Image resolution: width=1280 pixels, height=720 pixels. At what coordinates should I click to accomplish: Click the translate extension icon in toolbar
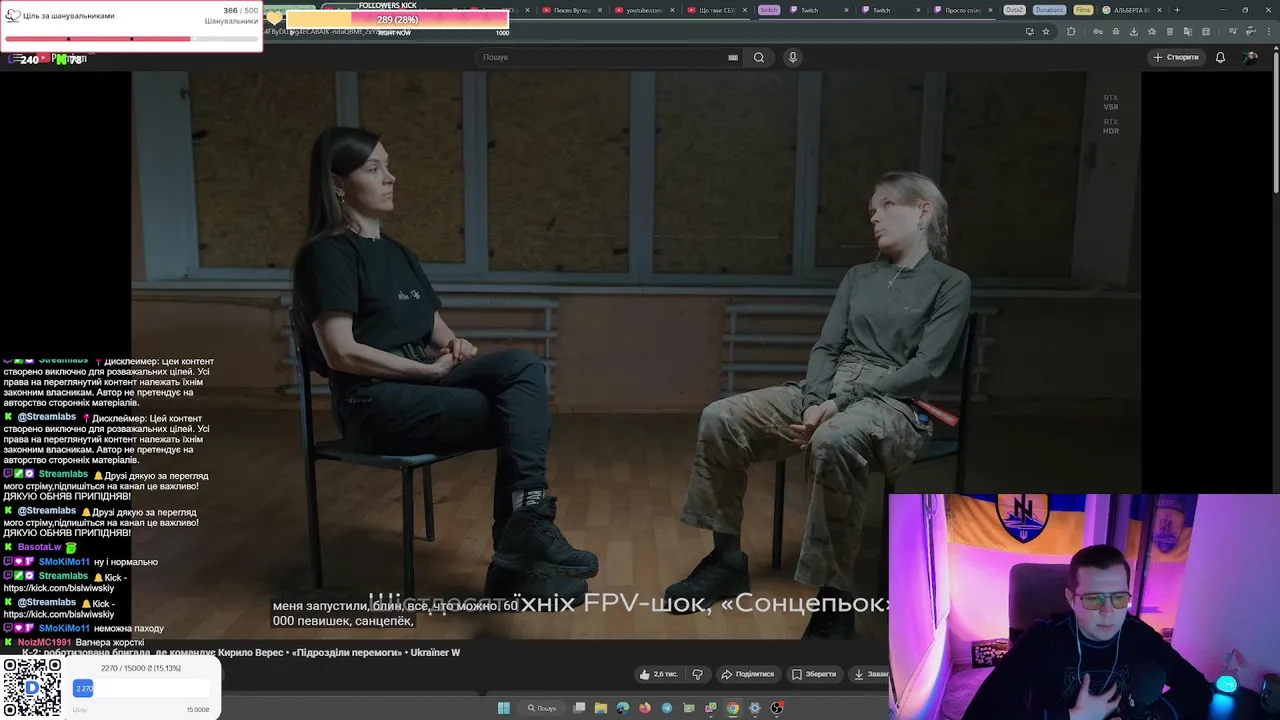click(1188, 31)
